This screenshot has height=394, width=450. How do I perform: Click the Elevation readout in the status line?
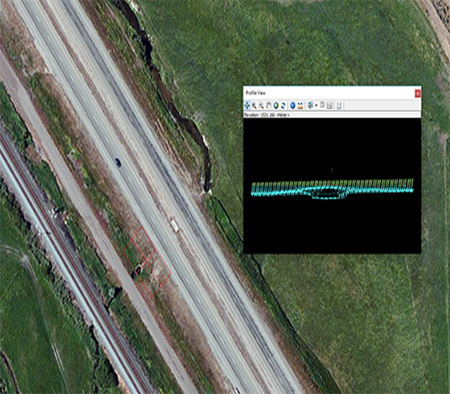point(267,115)
